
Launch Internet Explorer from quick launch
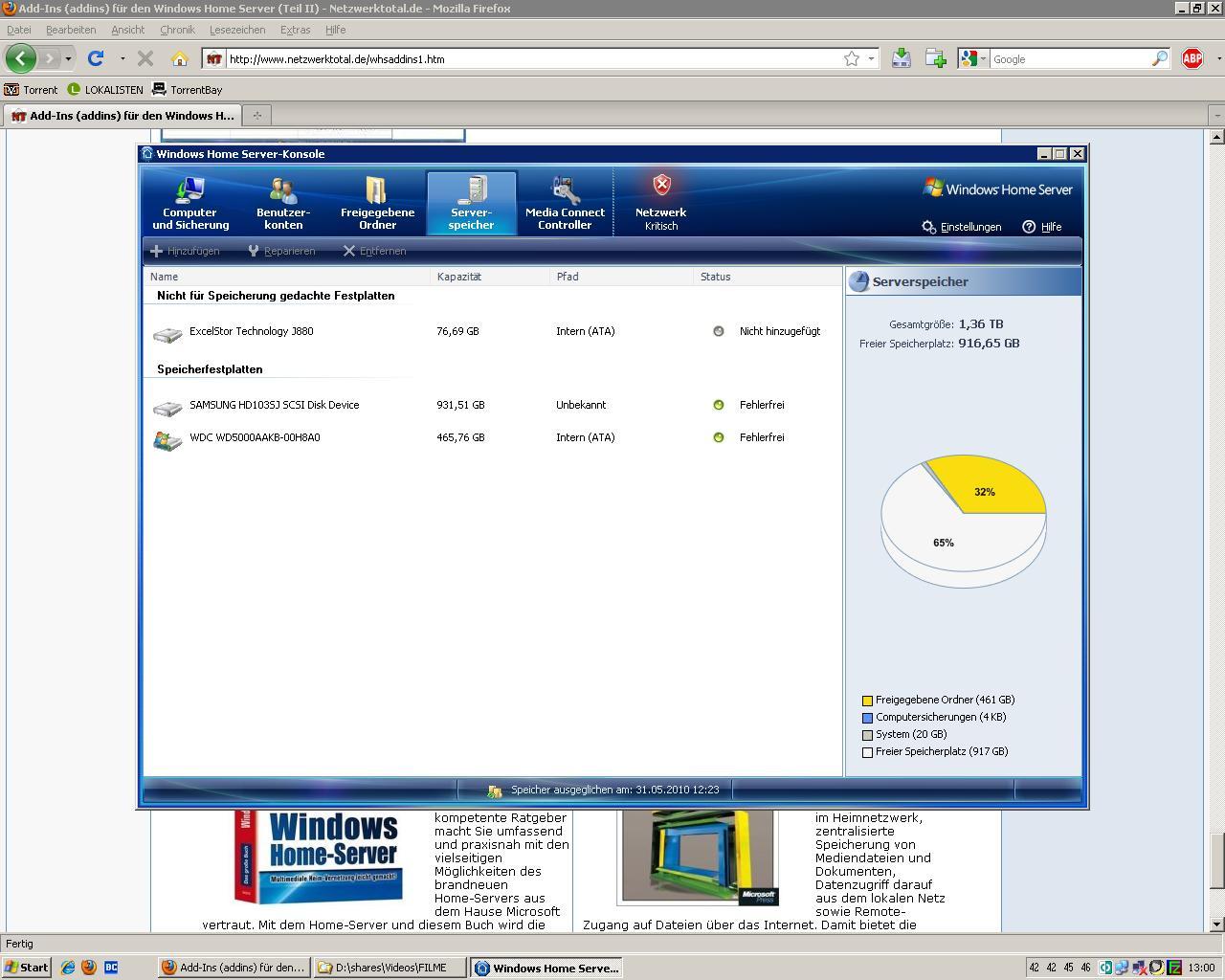tap(68, 968)
